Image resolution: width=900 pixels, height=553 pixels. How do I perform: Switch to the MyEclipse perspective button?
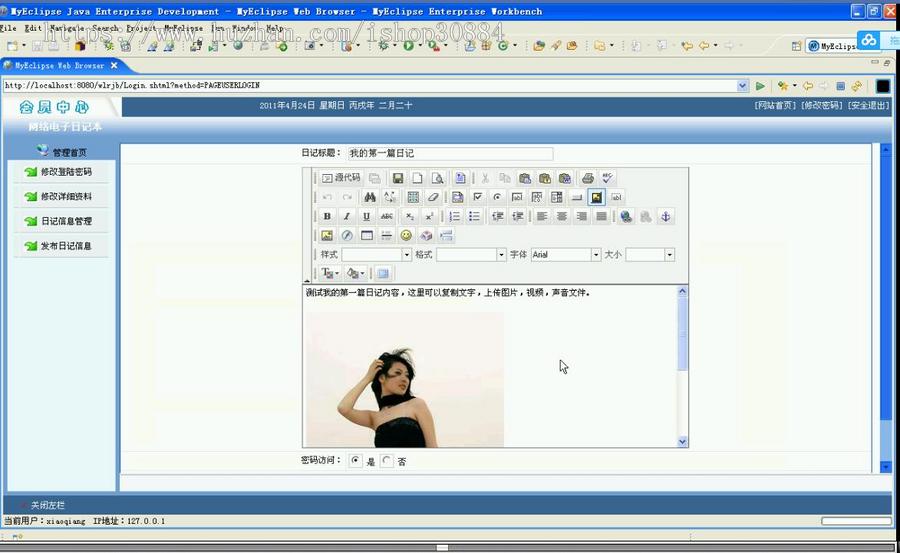(831, 46)
